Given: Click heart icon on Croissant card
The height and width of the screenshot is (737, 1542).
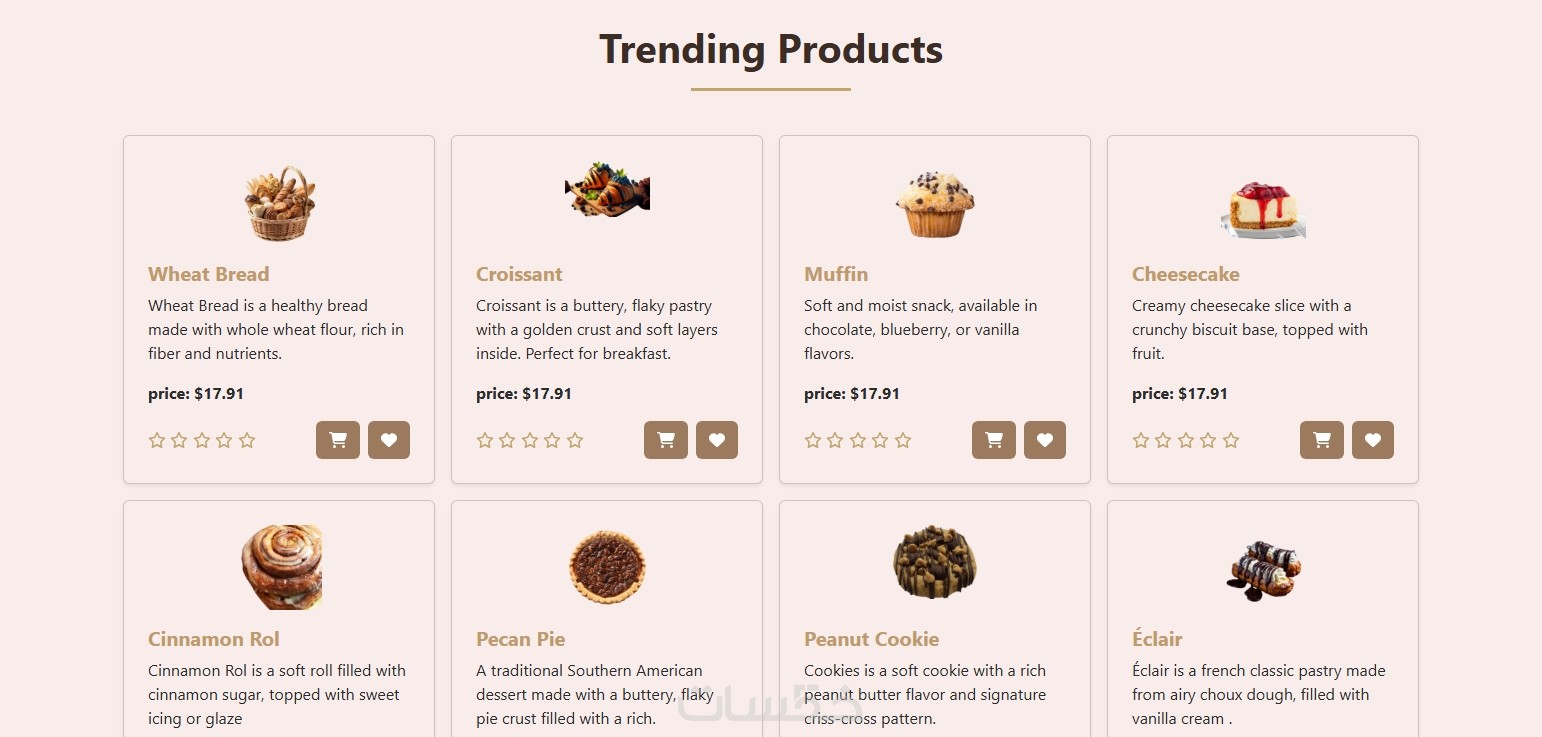Looking at the screenshot, I should click(717, 440).
